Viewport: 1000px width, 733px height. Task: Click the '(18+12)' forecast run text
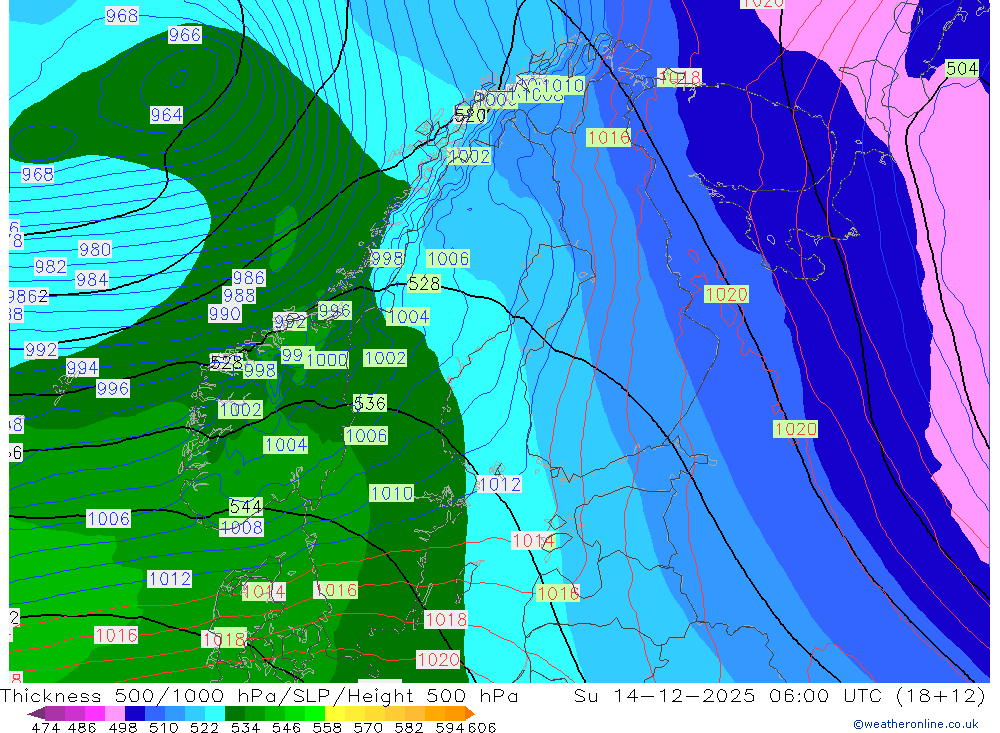[941, 696]
